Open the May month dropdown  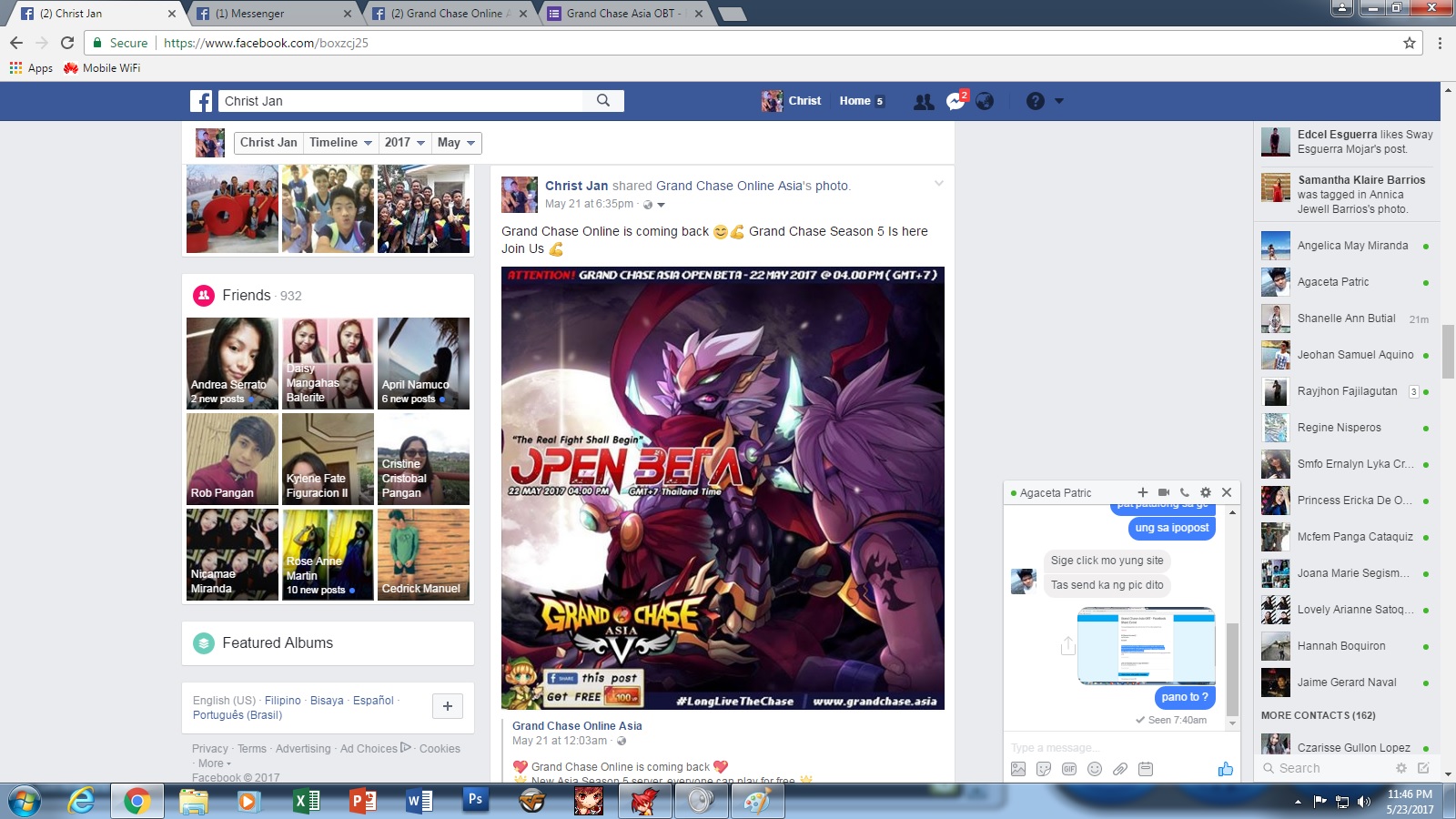(456, 143)
